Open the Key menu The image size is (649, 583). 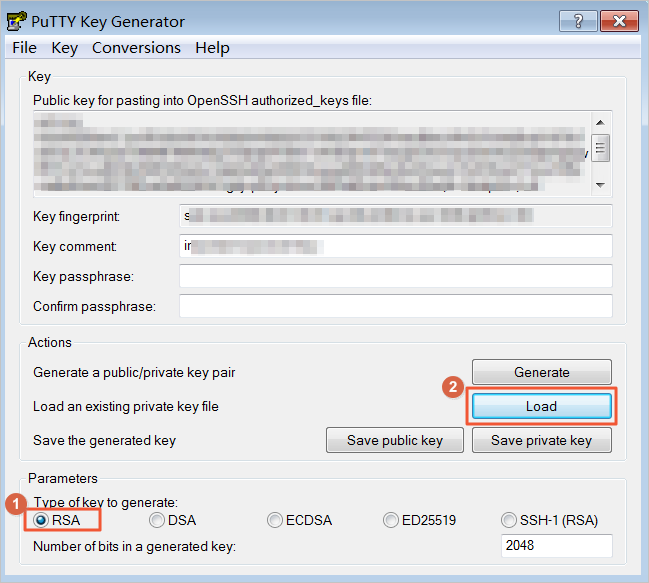point(65,48)
